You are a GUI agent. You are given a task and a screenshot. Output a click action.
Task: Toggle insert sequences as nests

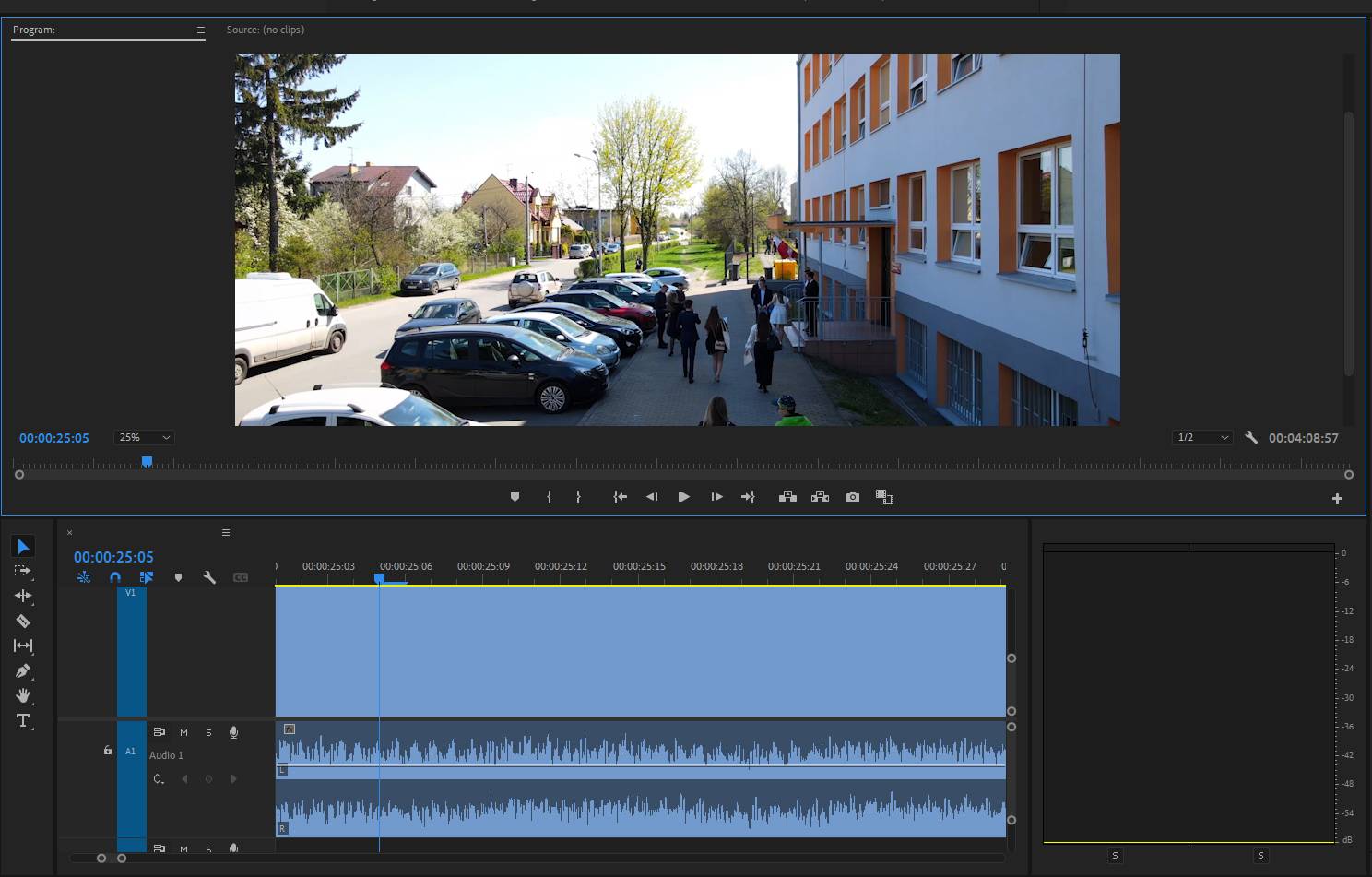84,577
